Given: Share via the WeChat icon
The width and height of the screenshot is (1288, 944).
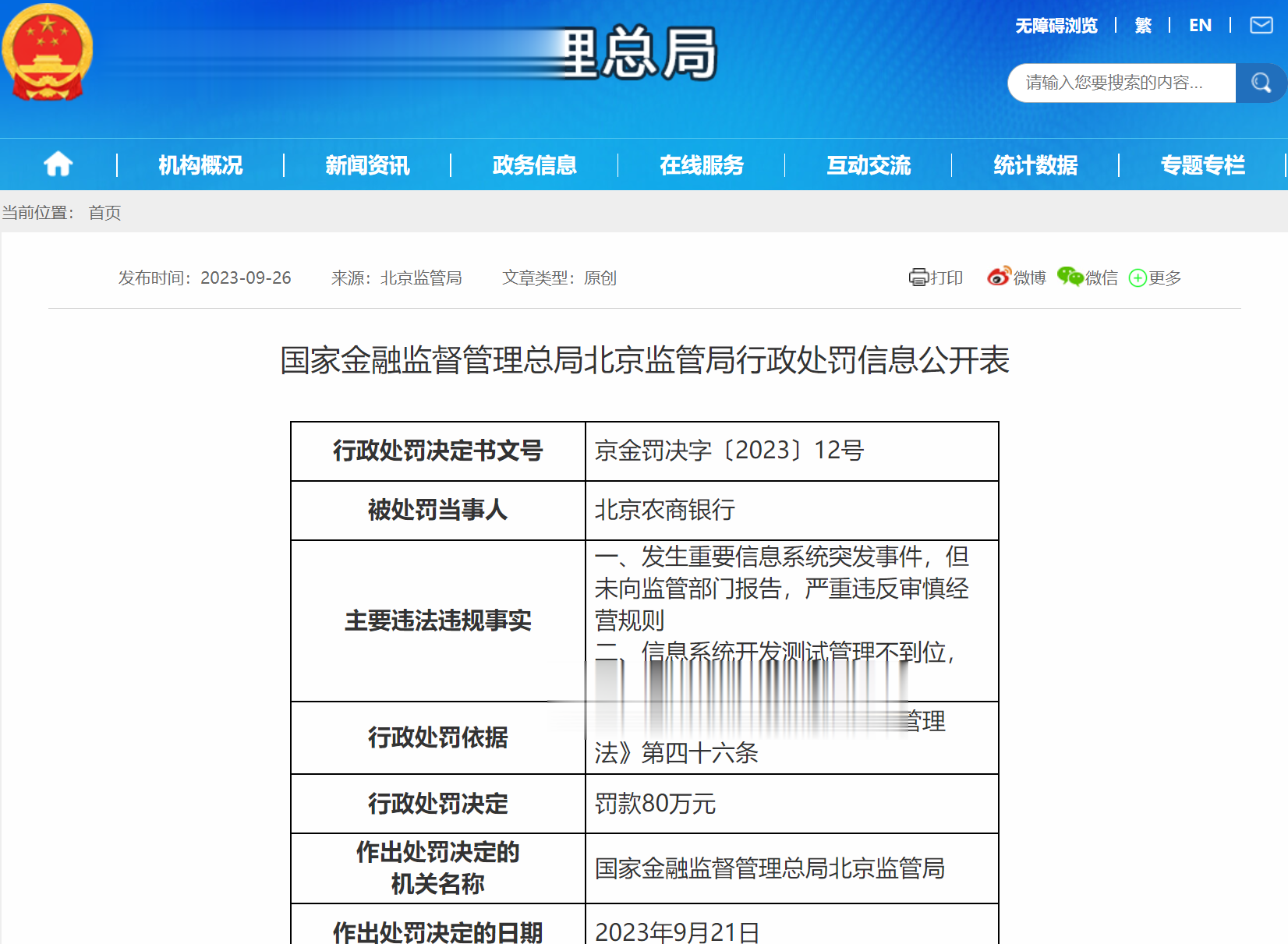Looking at the screenshot, I should tap(1070, 277).
